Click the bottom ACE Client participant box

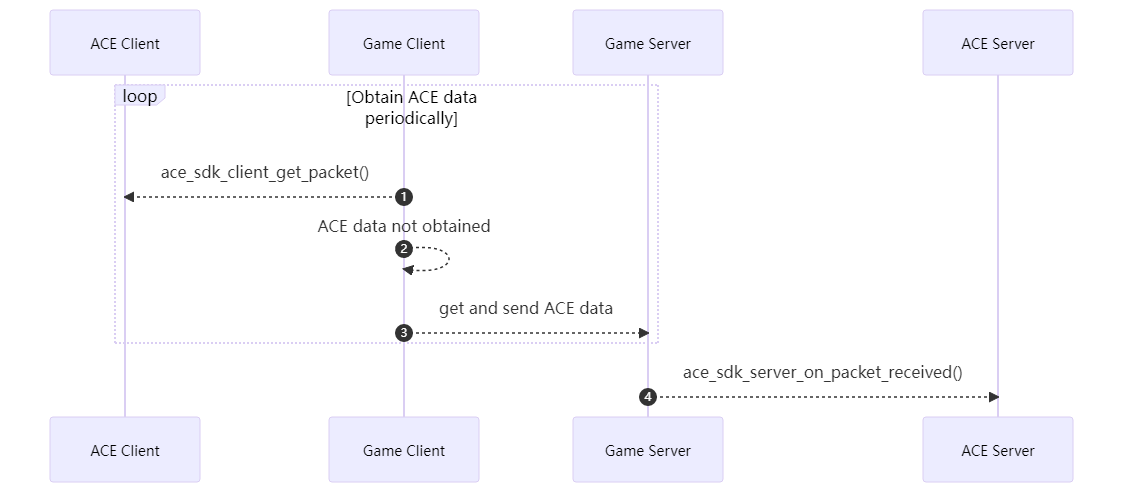[125, 450]
